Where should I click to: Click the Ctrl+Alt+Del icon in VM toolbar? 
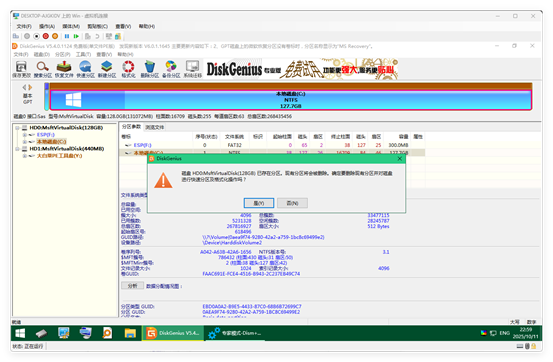16,36
